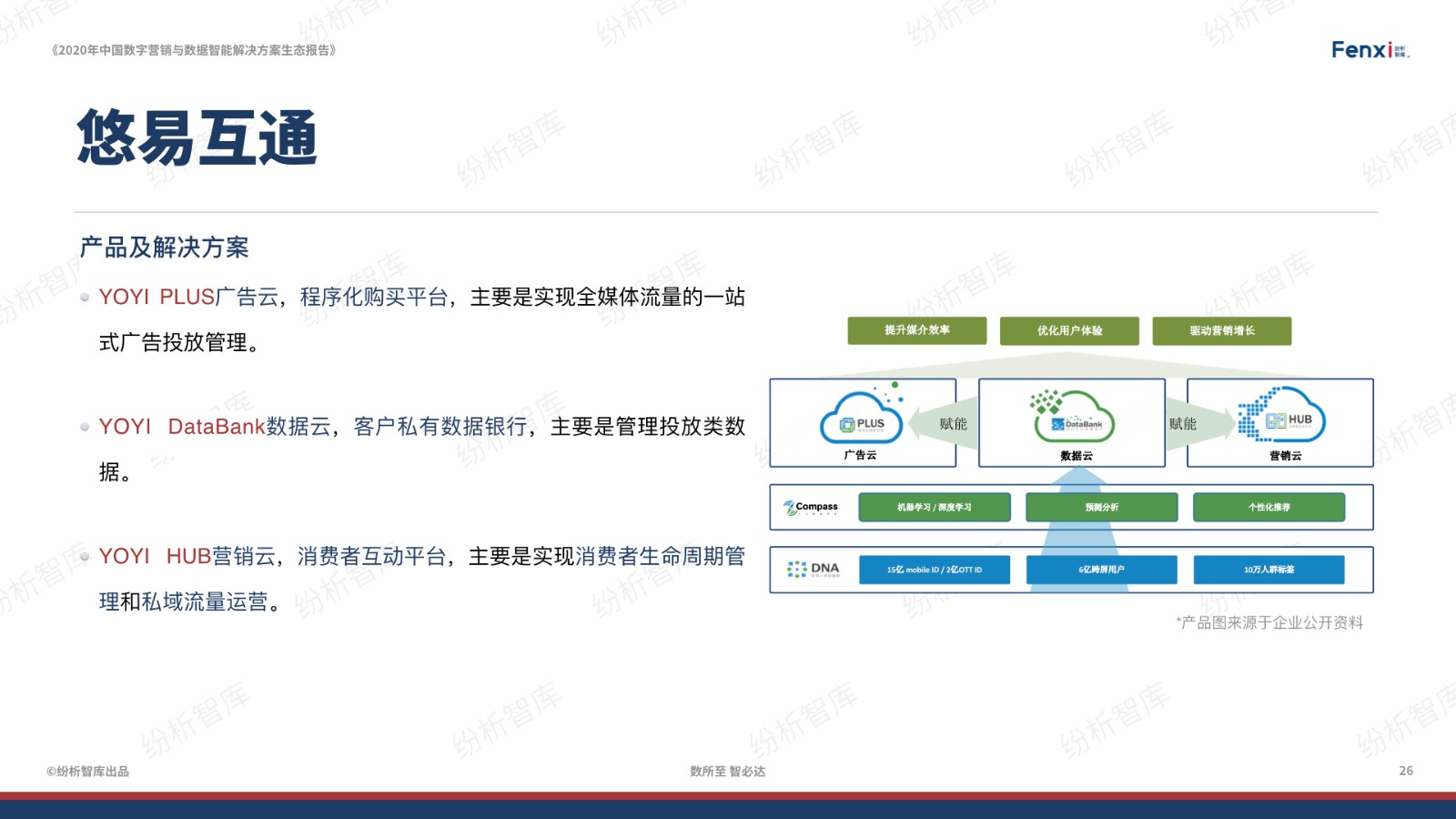Click the red YOYI PLUS text

click(x=157, y=298)
